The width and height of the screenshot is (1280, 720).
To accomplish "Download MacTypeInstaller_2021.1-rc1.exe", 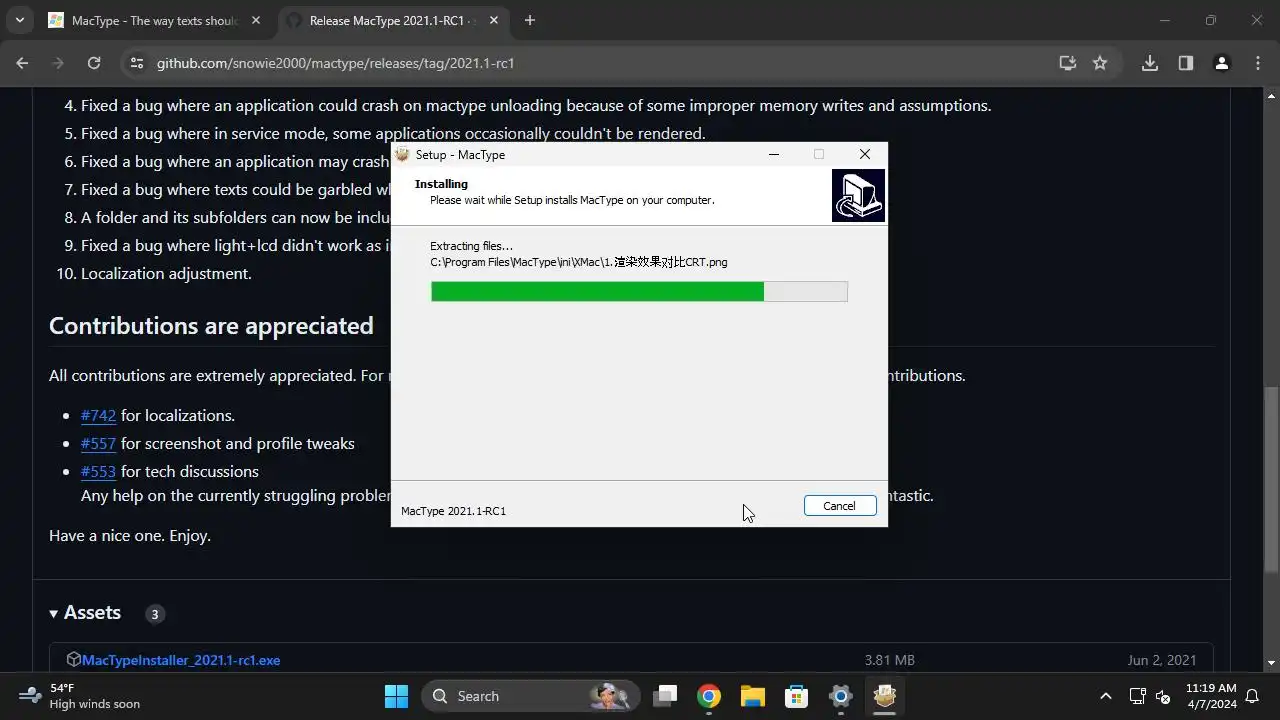I will (x=181, y=660).
